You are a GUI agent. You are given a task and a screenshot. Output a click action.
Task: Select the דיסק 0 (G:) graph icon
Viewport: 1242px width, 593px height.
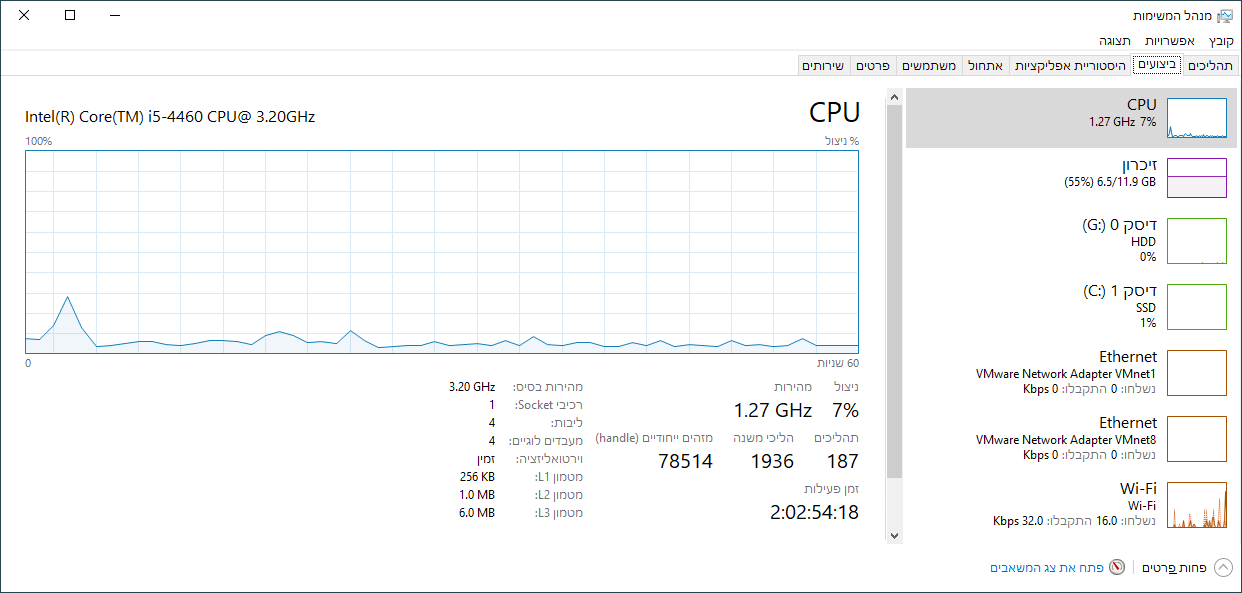coord(1197,241)
